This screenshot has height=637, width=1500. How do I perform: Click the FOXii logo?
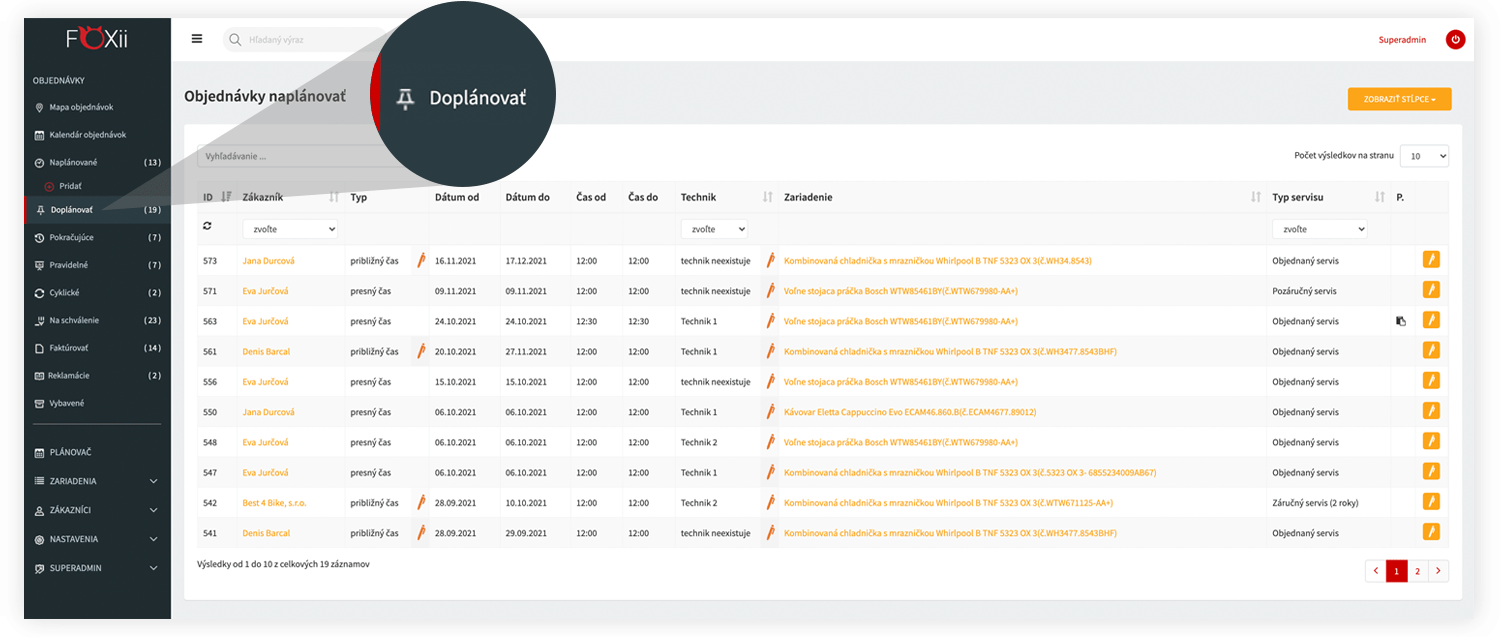97,39
